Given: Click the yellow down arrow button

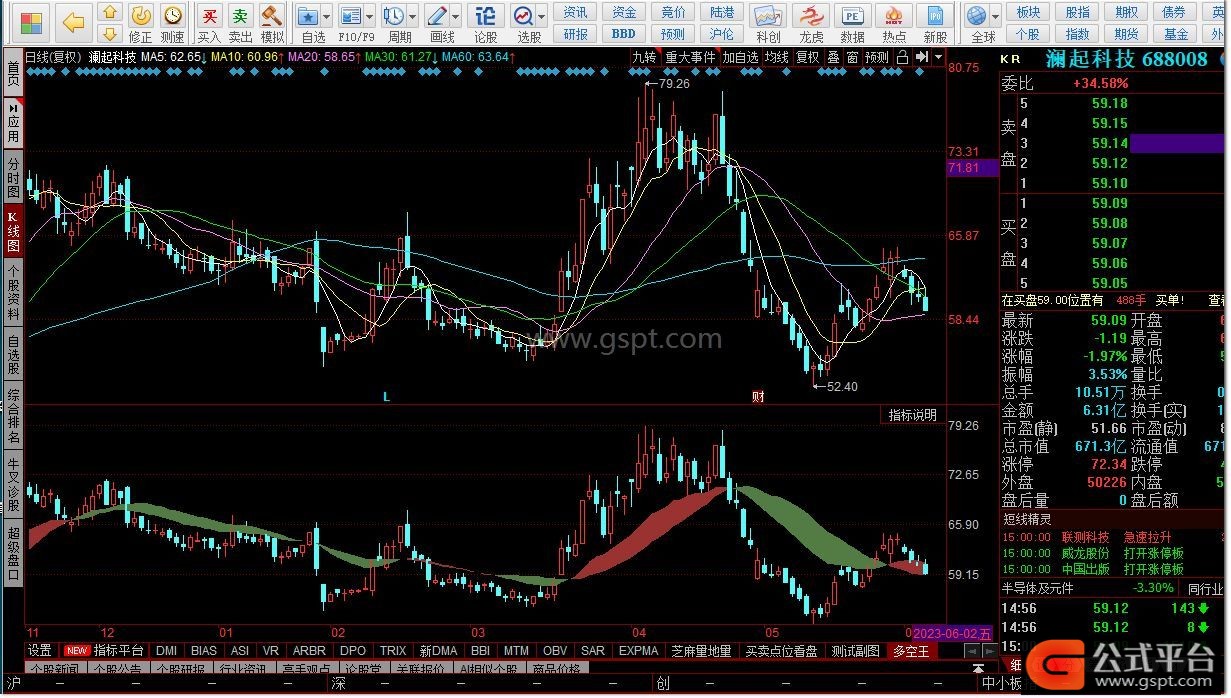Looking at the screenshot, I should pyautogui.click(x=110, y=35).
